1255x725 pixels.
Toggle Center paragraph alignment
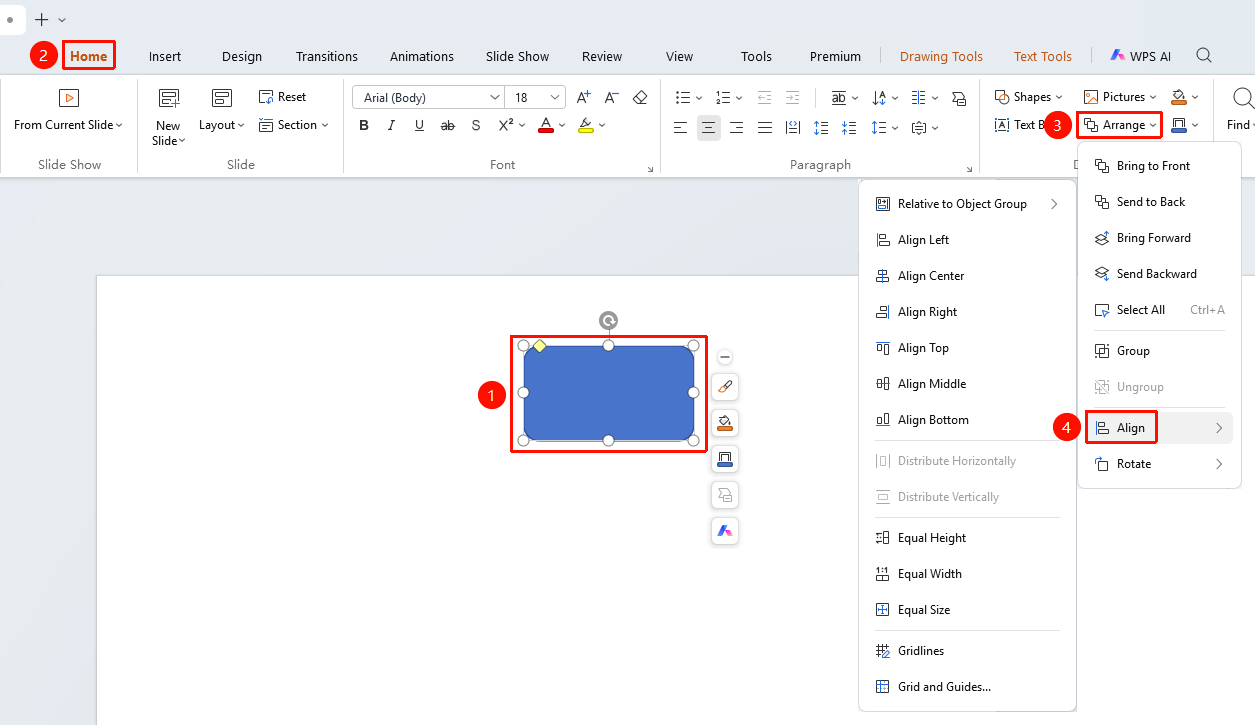coord(709,127)
